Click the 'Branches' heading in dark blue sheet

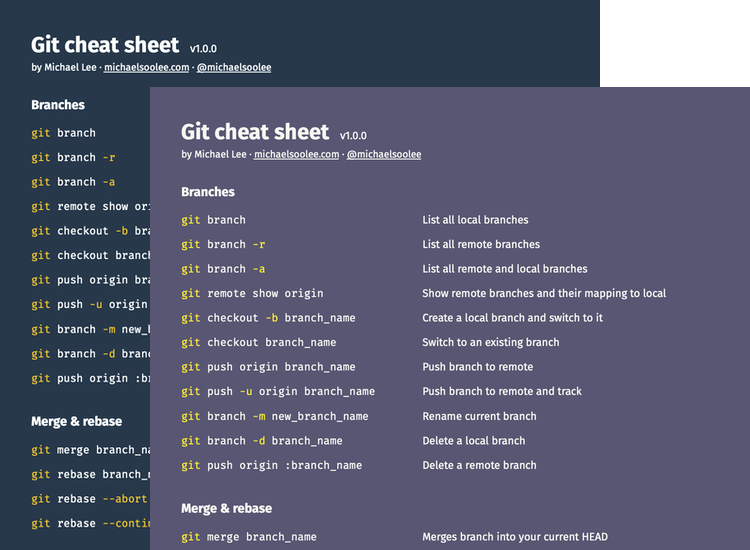(x=58, y=105)
